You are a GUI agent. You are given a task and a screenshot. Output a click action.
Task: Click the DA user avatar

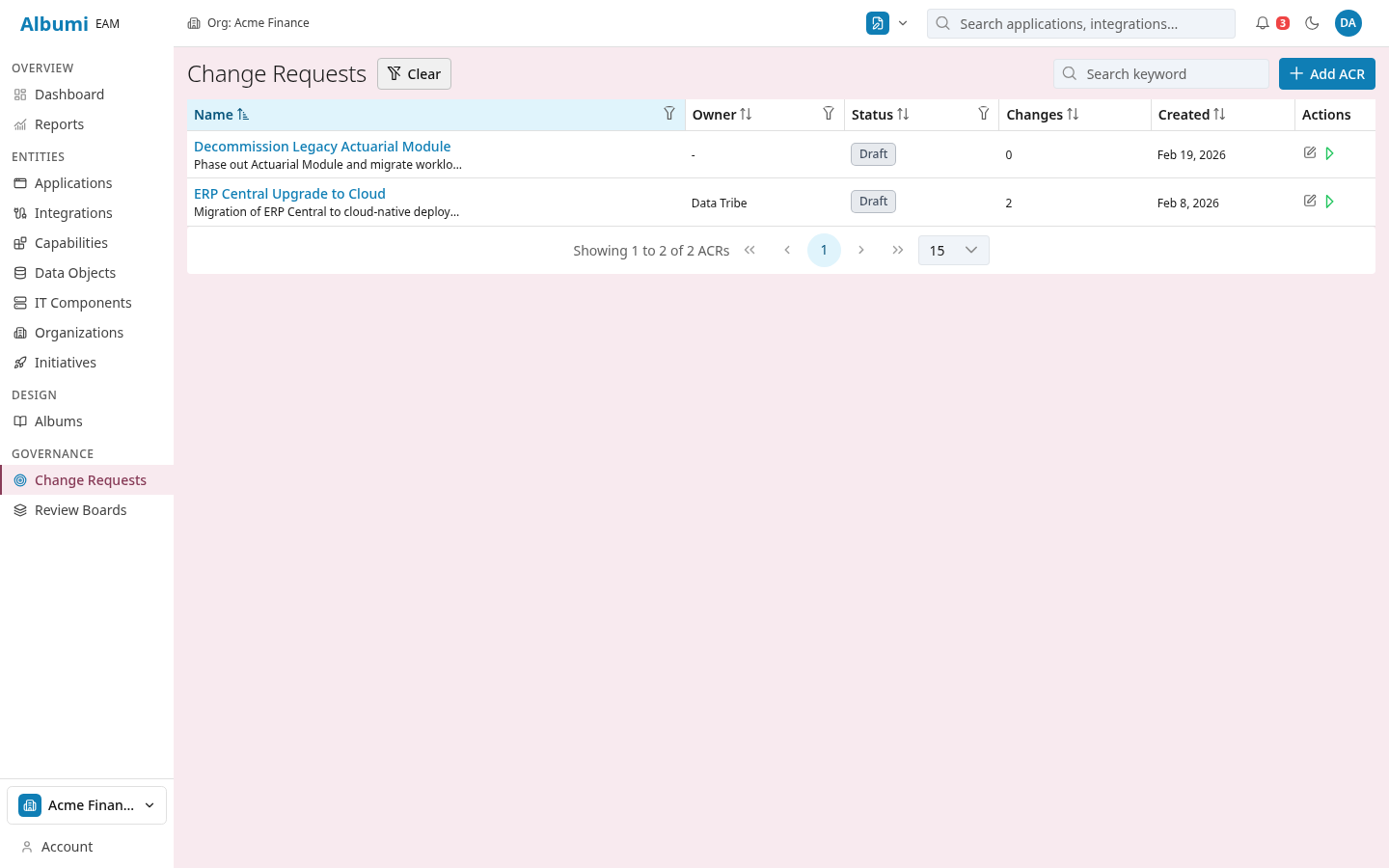[1348, 23]
